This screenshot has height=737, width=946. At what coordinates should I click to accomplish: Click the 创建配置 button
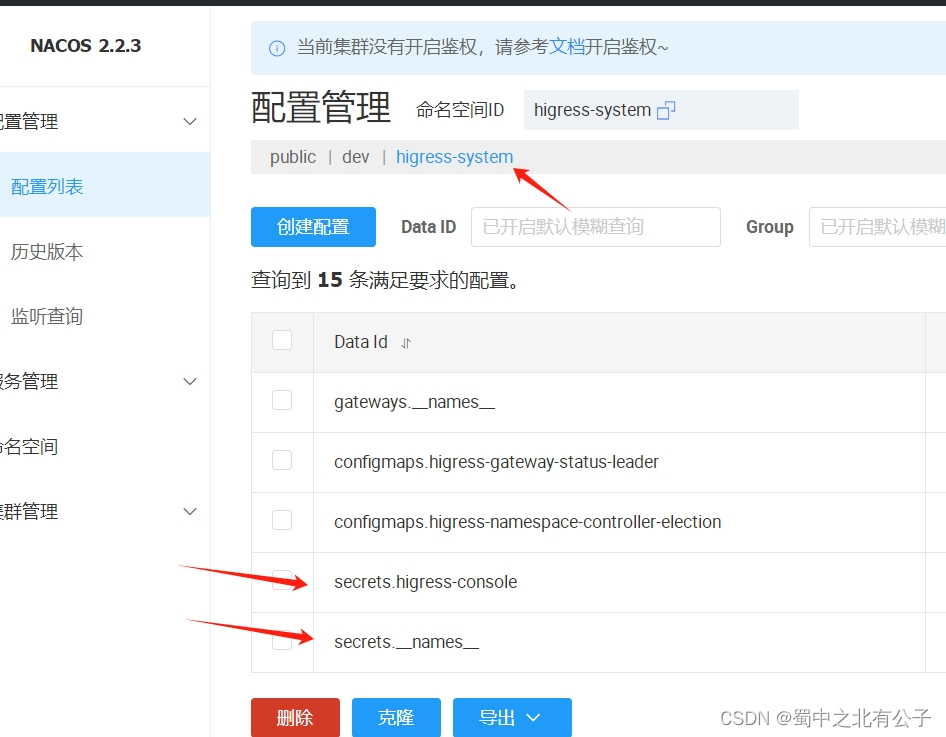pyautogui.click(x=313, y=227)
